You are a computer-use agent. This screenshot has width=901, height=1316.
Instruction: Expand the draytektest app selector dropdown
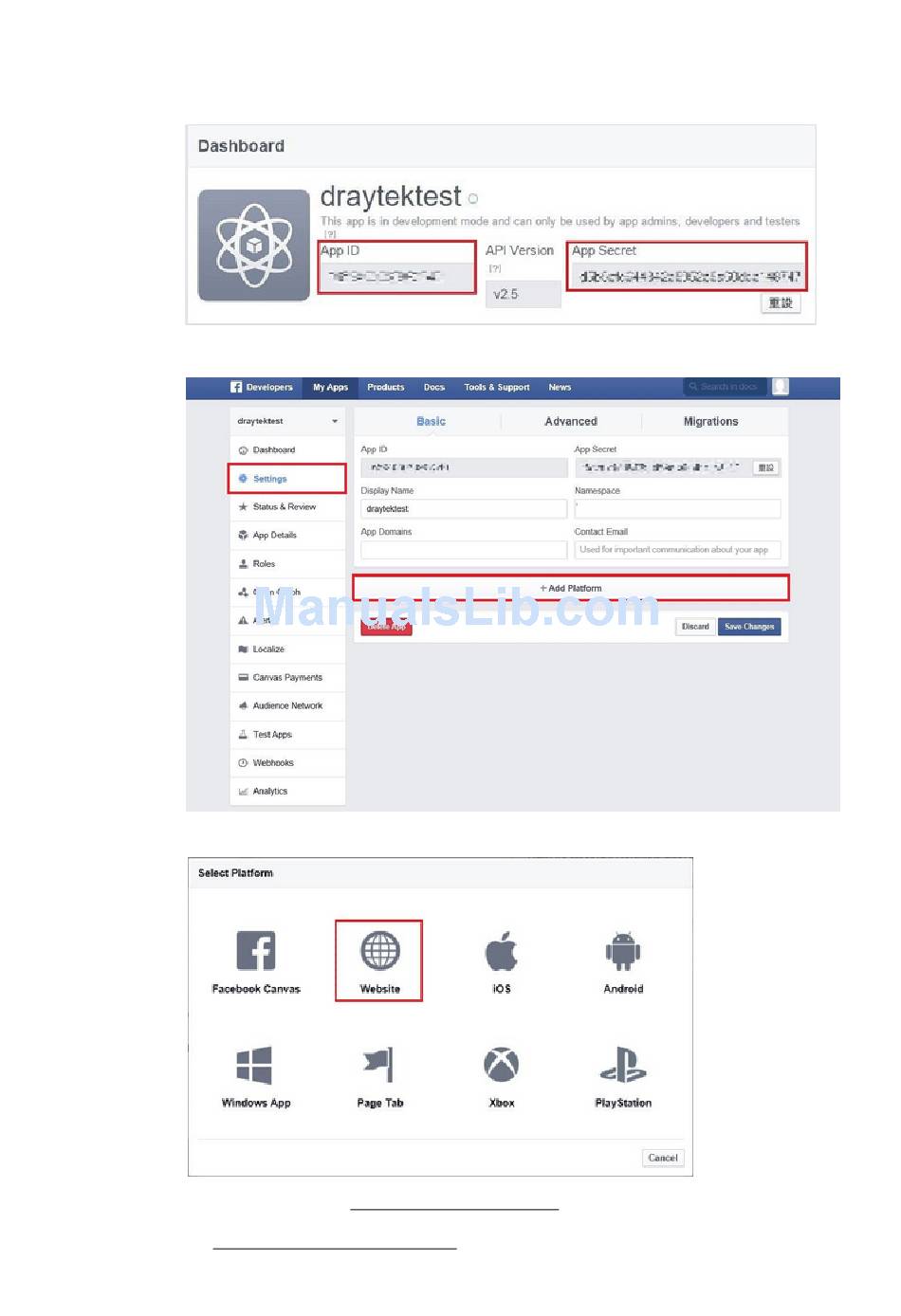coord(334,421)
